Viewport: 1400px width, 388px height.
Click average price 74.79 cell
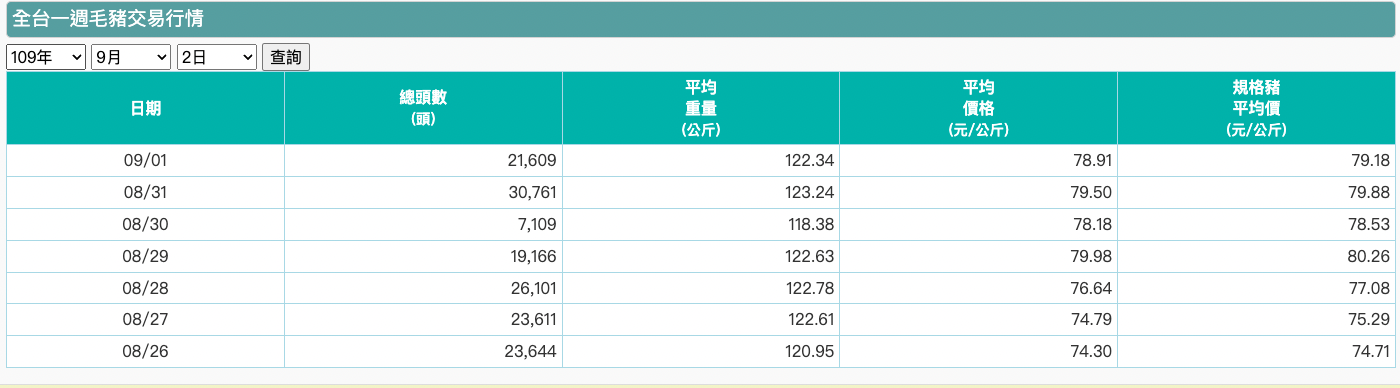[x=978, y=320]
